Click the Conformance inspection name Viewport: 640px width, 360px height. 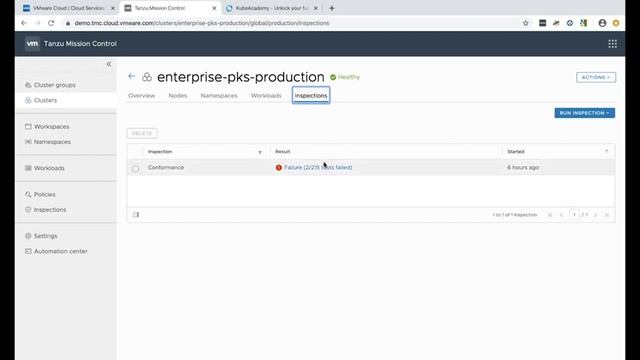166,167
